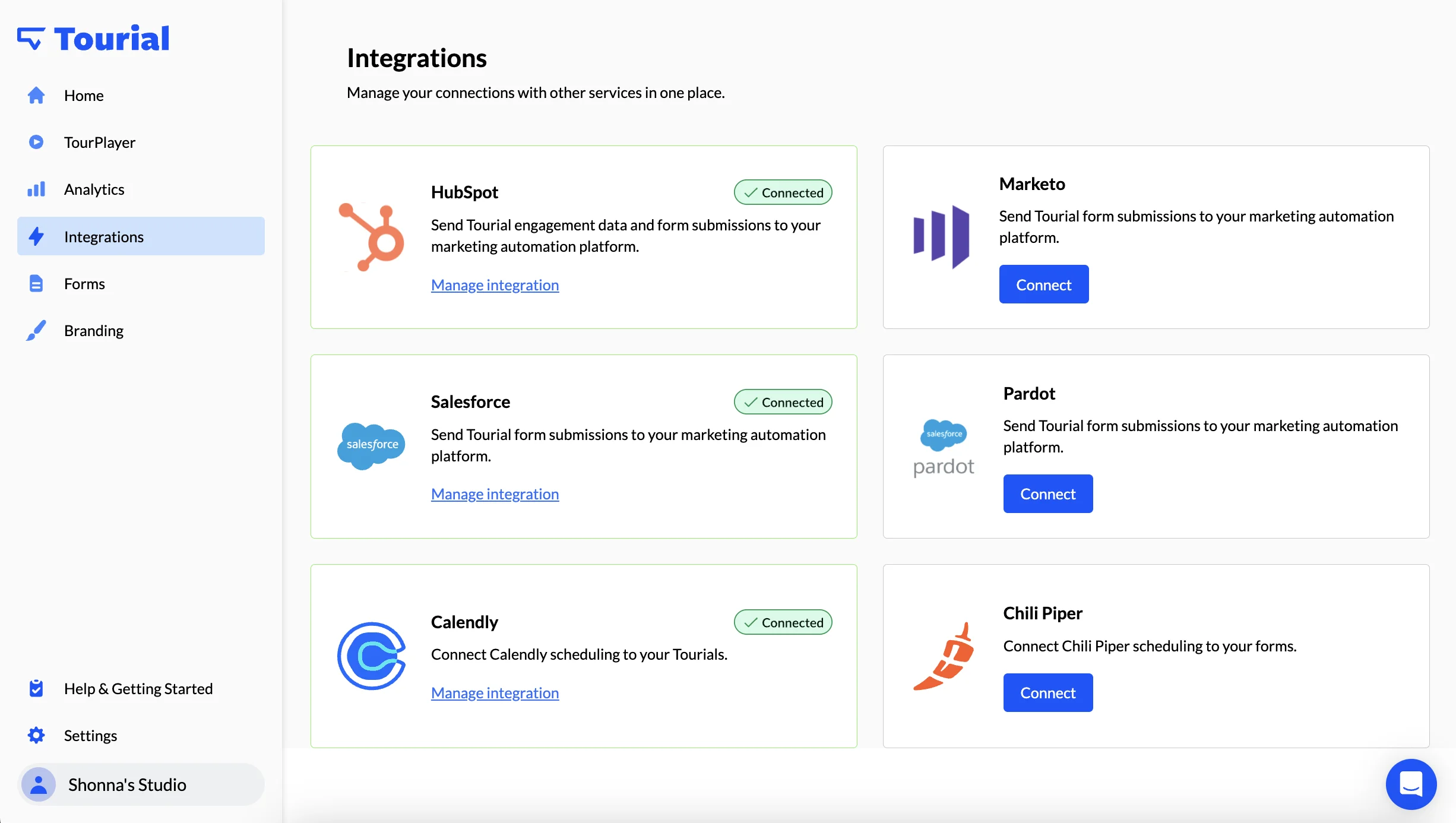The image size is (1456, 823).
Task: Click the Pardot card title
Action: 1029,393
